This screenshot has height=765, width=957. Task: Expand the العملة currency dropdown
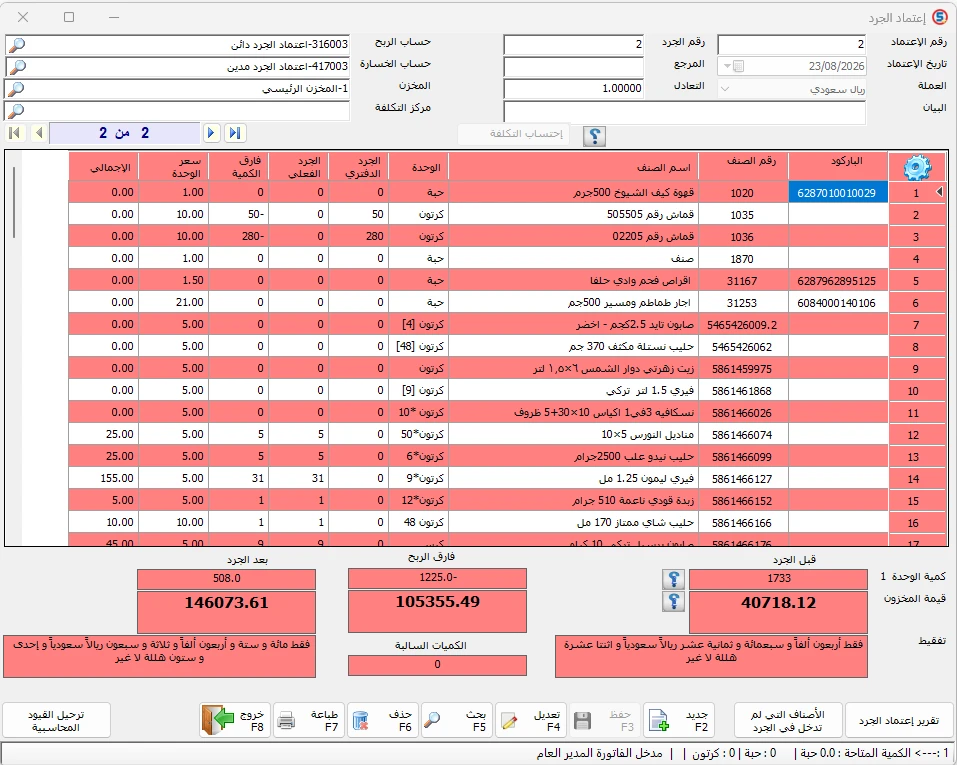725,89
